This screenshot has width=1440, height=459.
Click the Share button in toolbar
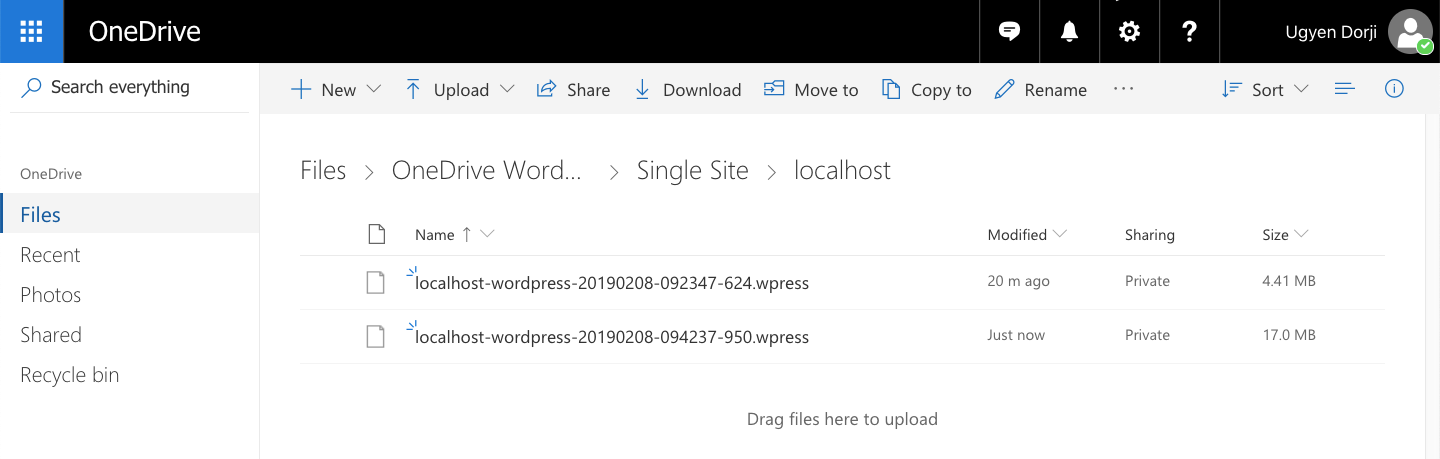click(x=573, y=89)
